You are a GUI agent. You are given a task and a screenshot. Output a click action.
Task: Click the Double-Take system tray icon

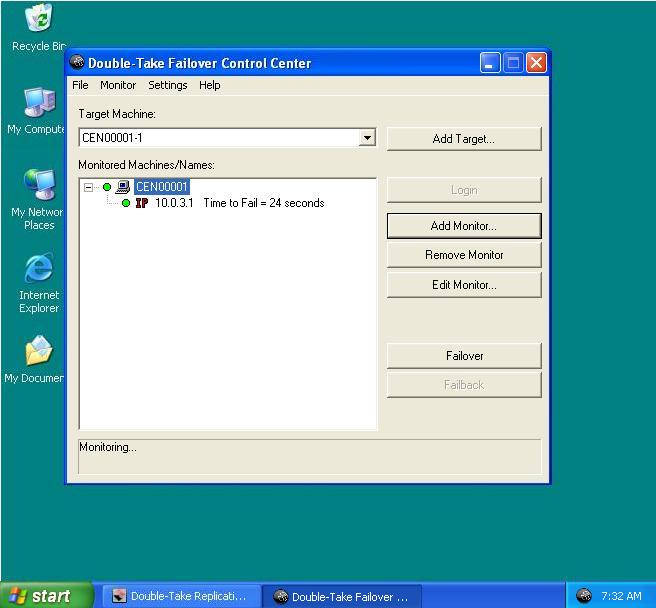pos(584,596)
